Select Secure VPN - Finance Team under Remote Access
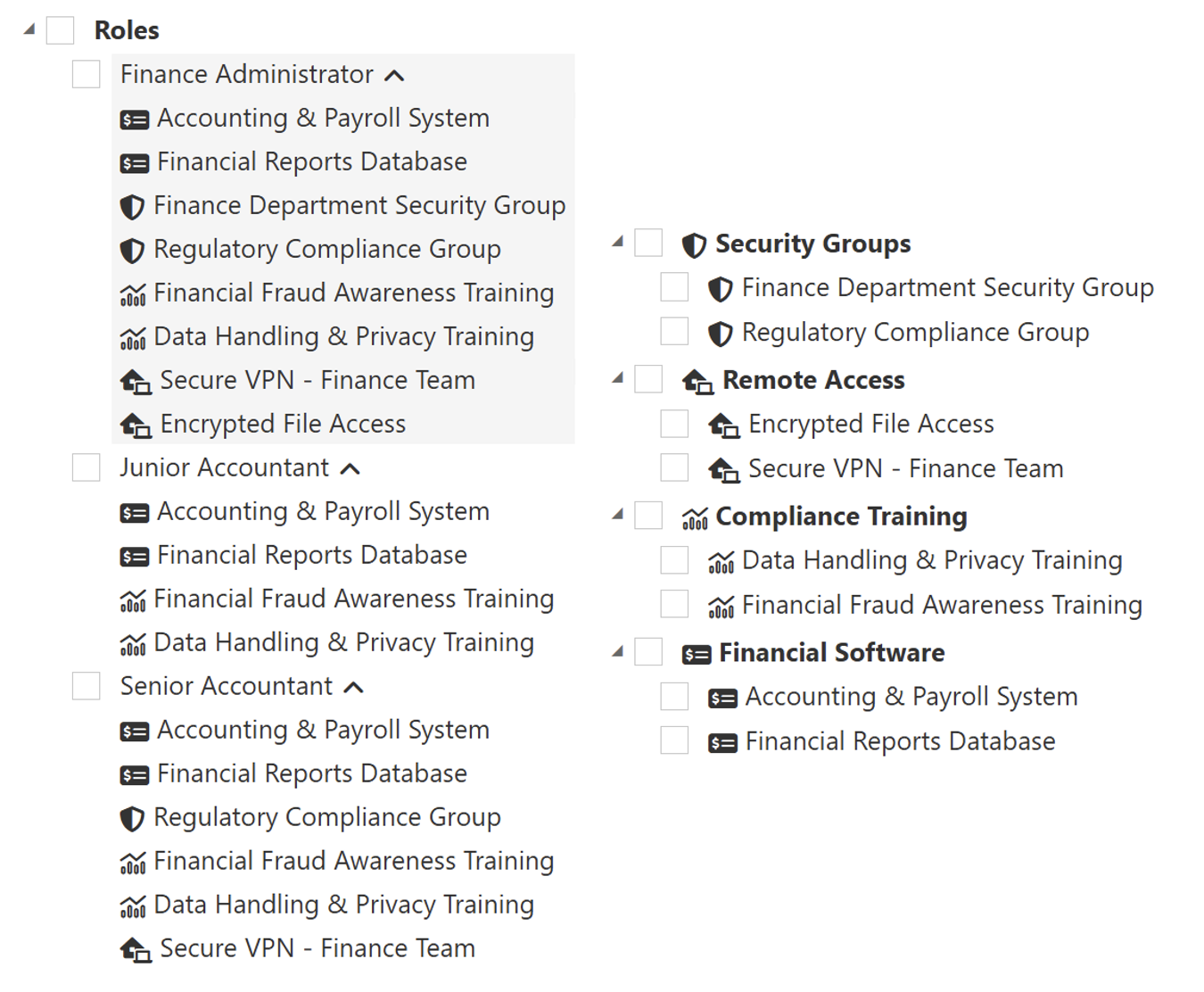The height and width of the screenshot is (992, 1204). point(674,468)
